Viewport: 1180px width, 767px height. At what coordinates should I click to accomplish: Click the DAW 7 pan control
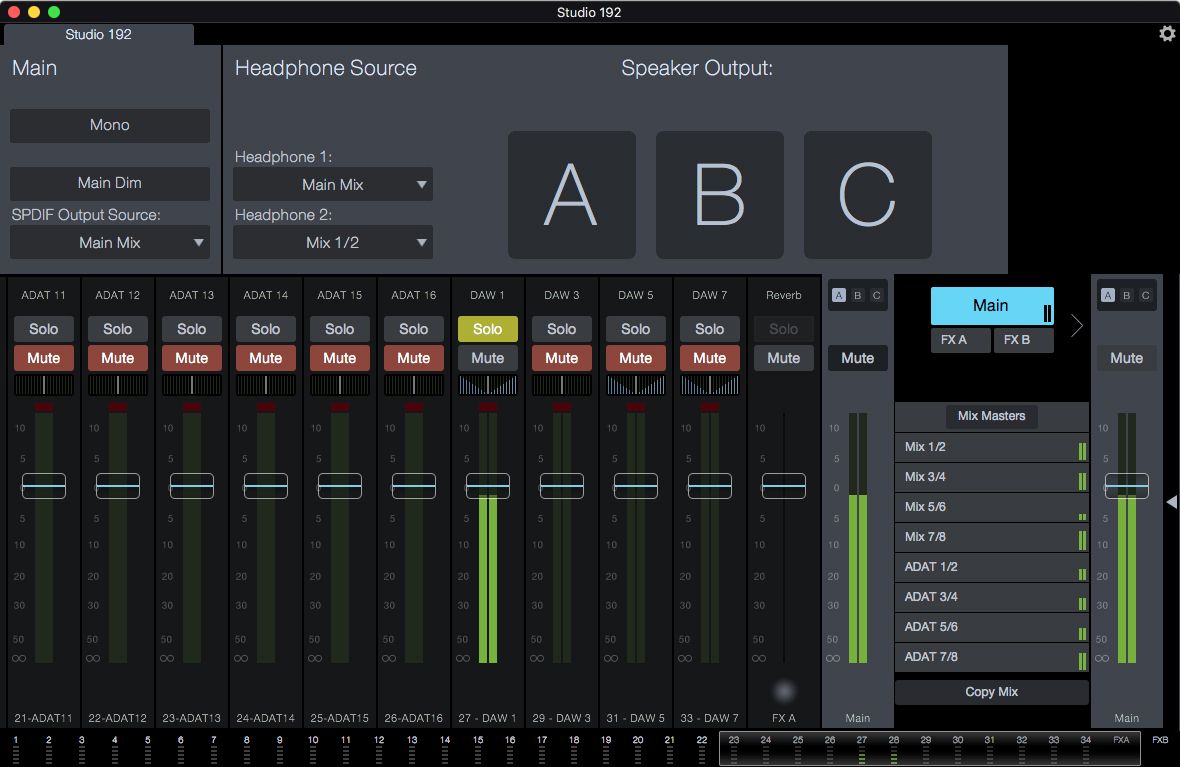point(710,385)
